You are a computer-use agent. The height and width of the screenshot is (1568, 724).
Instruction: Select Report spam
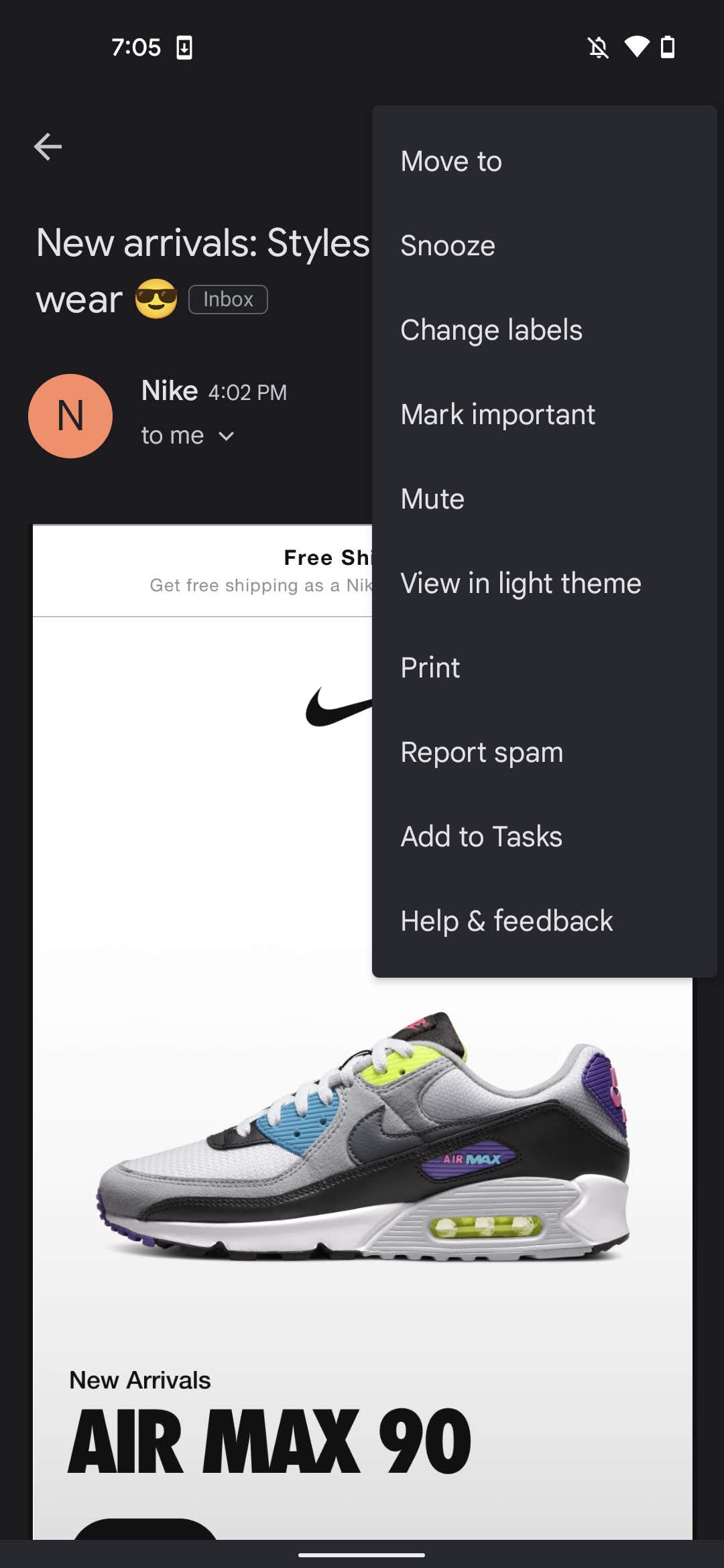[x=544, y=753]
